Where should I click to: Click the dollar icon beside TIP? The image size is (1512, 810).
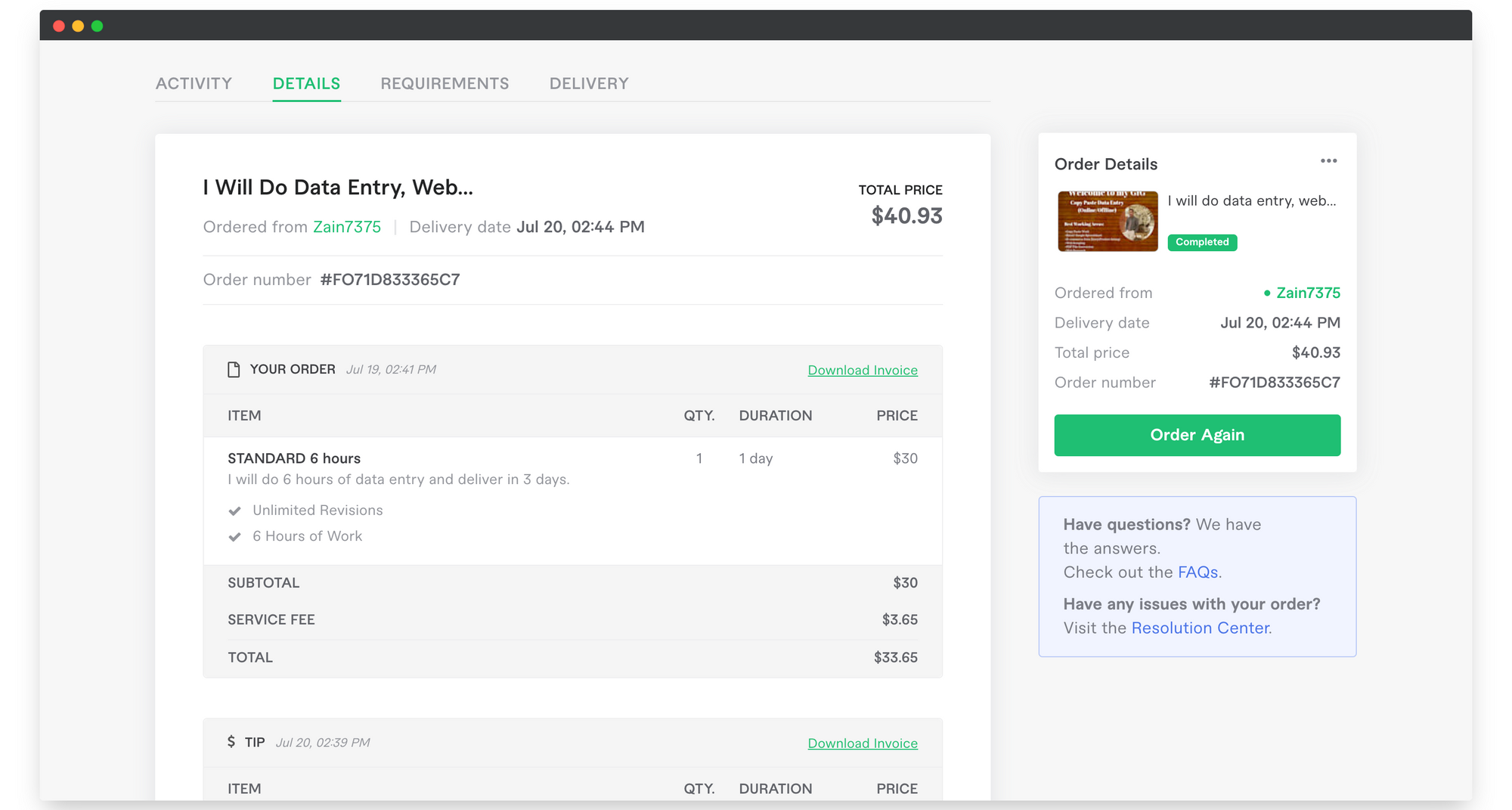click(x=231, y=742)
